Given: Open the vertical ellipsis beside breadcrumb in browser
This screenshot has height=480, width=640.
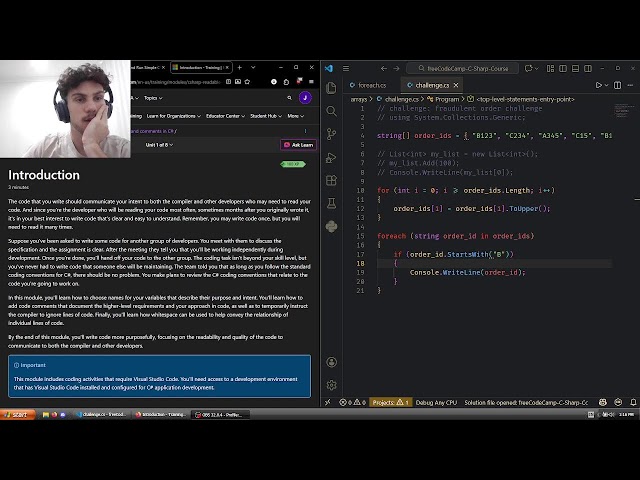Looking at the screenshot, I should pyautogui.click(x=305, y=131).
